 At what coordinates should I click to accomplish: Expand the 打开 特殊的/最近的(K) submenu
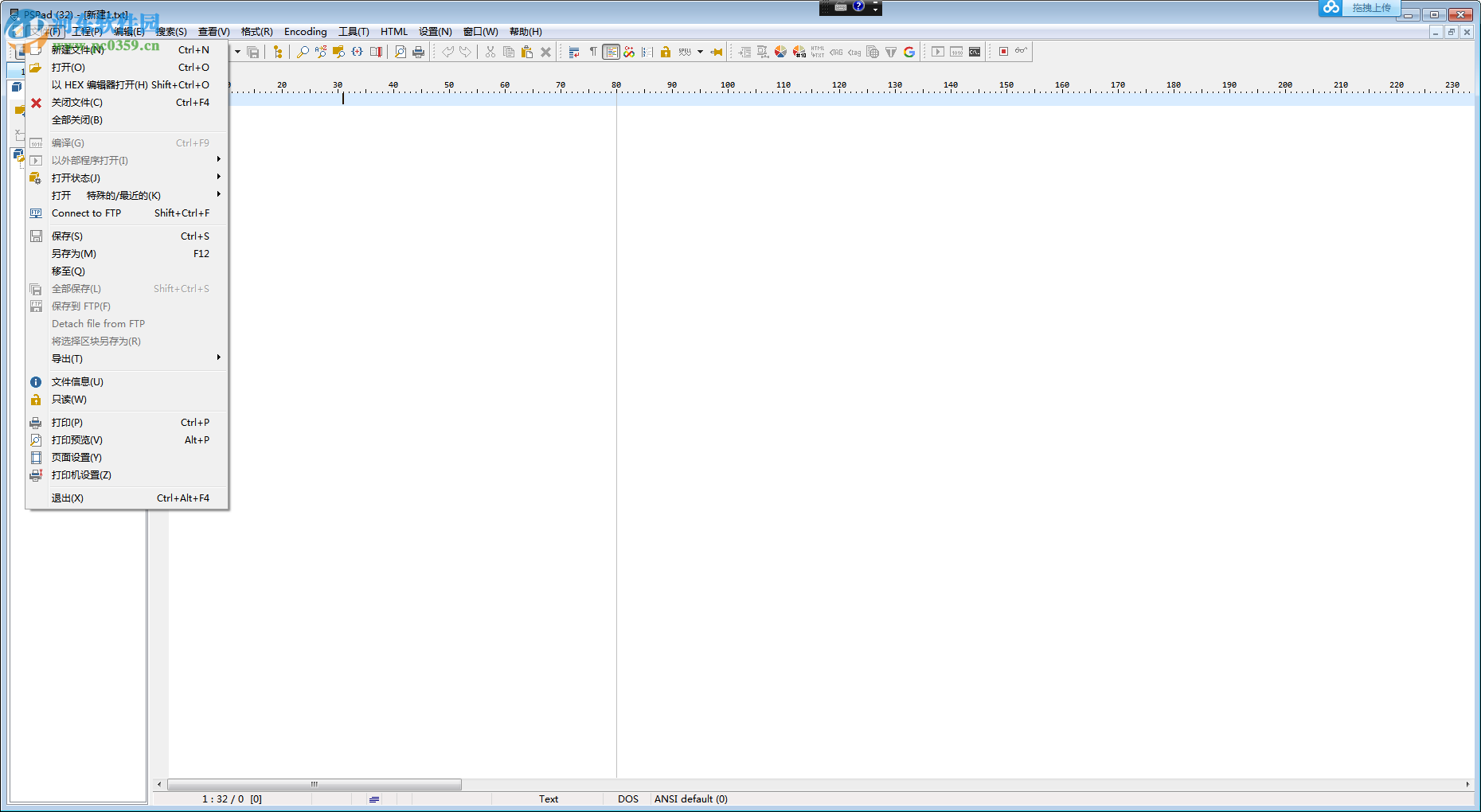click(x=127, y=196)
